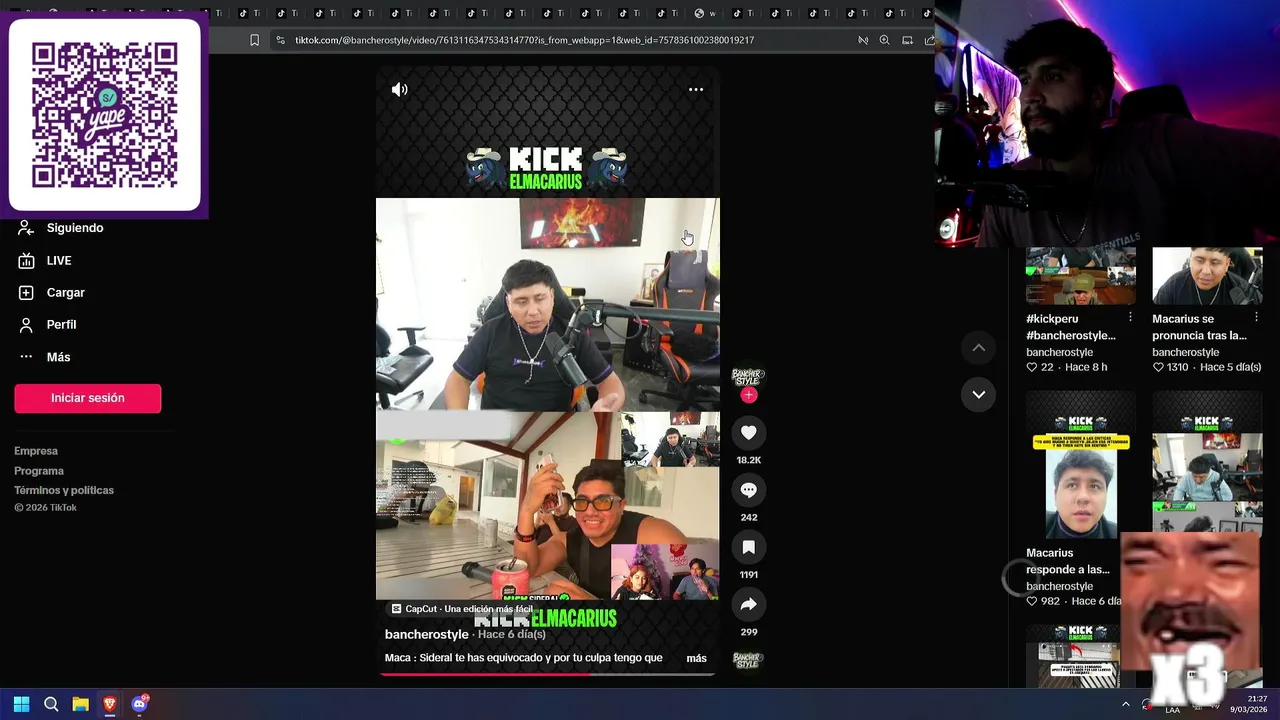The image size is (1280, 720).
Task: Click the cast screen icon in address bar
Action: (907, 40)
